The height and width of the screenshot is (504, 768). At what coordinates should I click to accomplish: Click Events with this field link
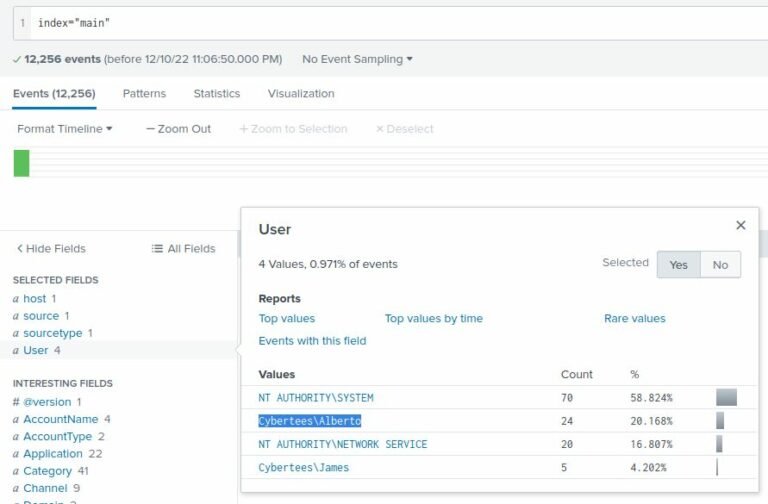[x=312, y=340]
